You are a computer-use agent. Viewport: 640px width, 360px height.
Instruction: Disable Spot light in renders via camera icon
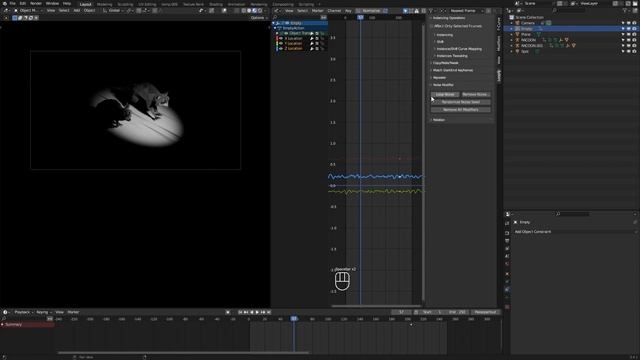point(634,52)
